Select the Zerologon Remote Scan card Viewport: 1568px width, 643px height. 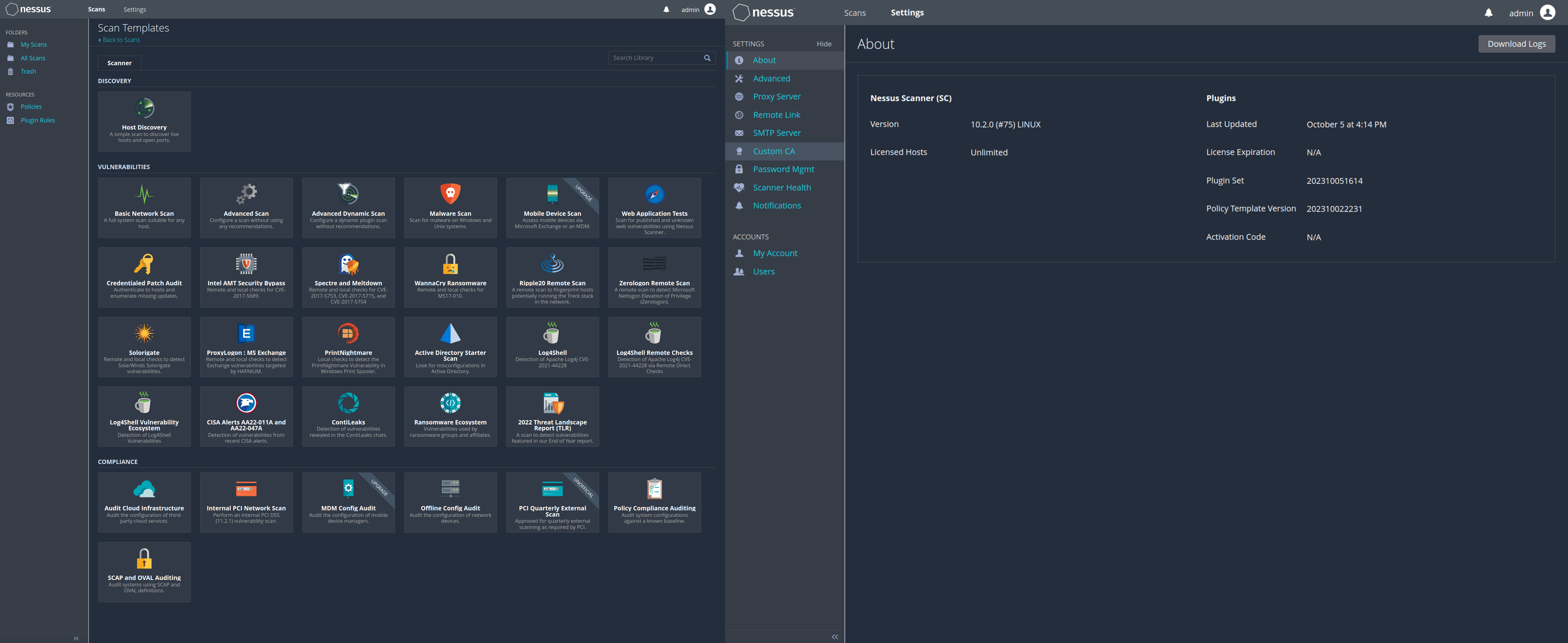click(654, 277)
